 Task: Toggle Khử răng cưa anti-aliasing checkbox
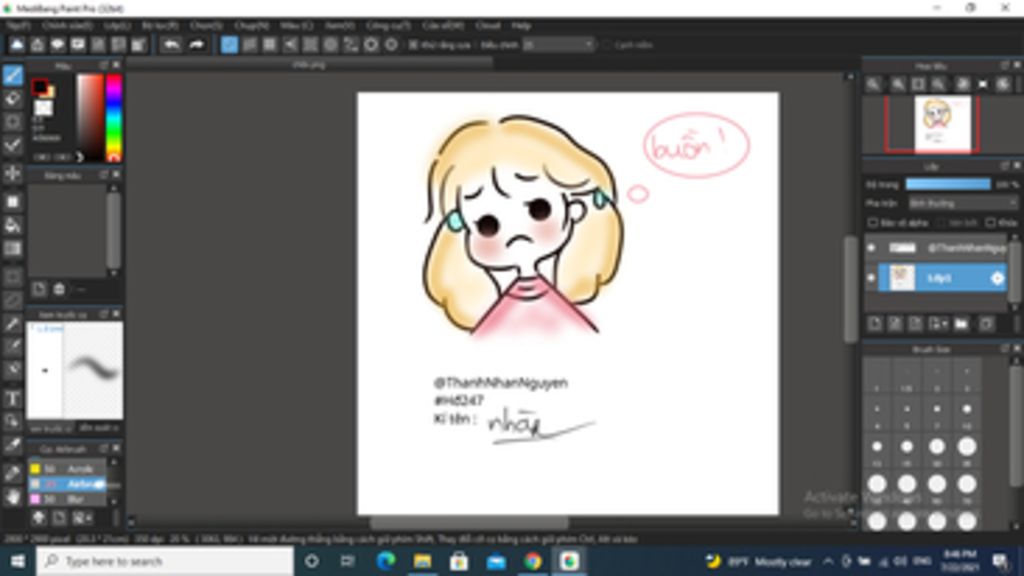tap(413, 45)
